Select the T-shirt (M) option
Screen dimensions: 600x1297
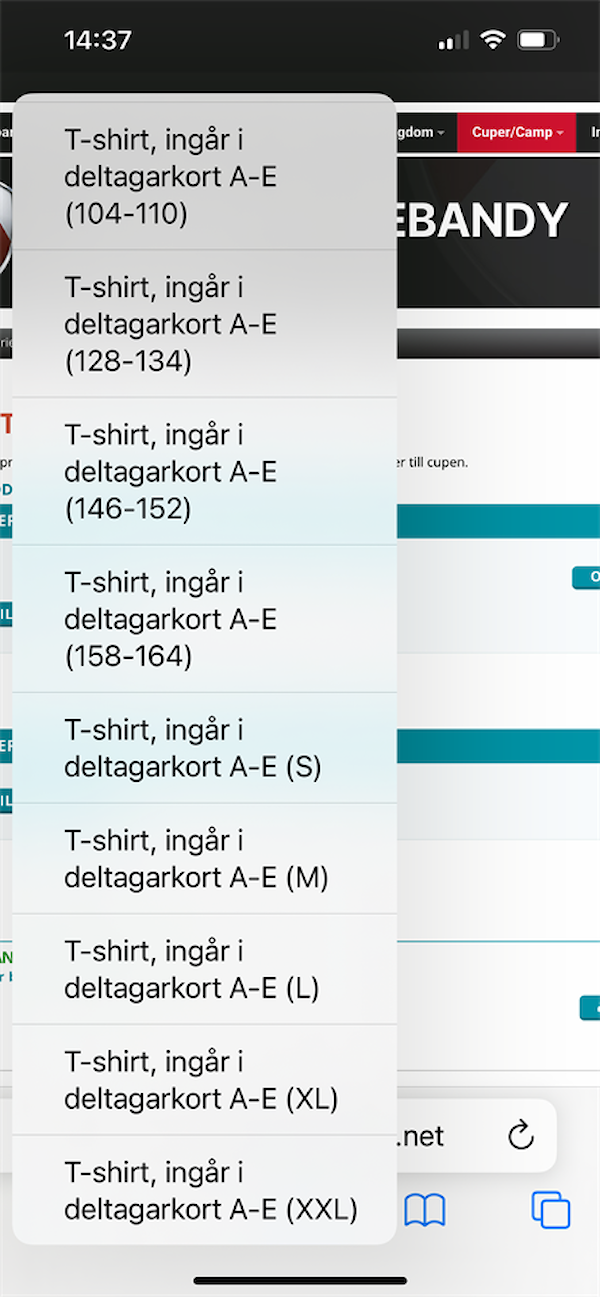[x=204, y=859]
